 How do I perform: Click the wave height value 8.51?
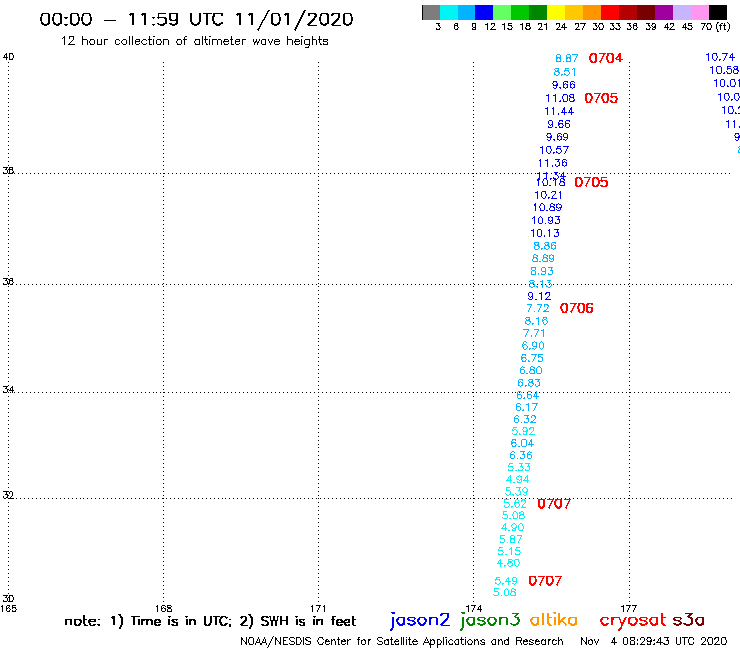(564, 72)
